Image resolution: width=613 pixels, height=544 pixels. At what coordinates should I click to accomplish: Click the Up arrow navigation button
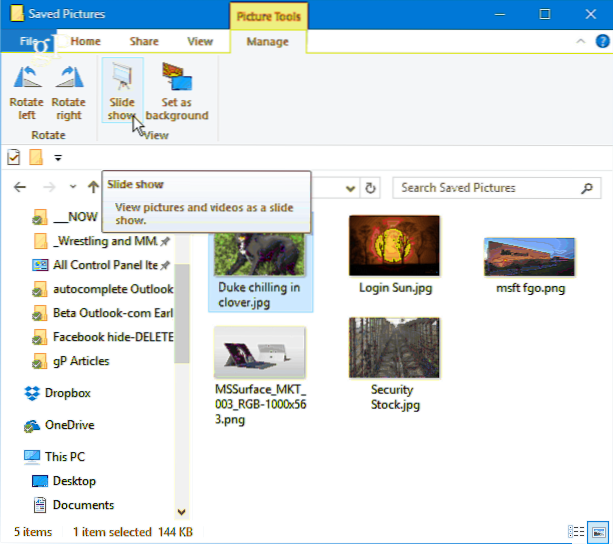point(93,187)
